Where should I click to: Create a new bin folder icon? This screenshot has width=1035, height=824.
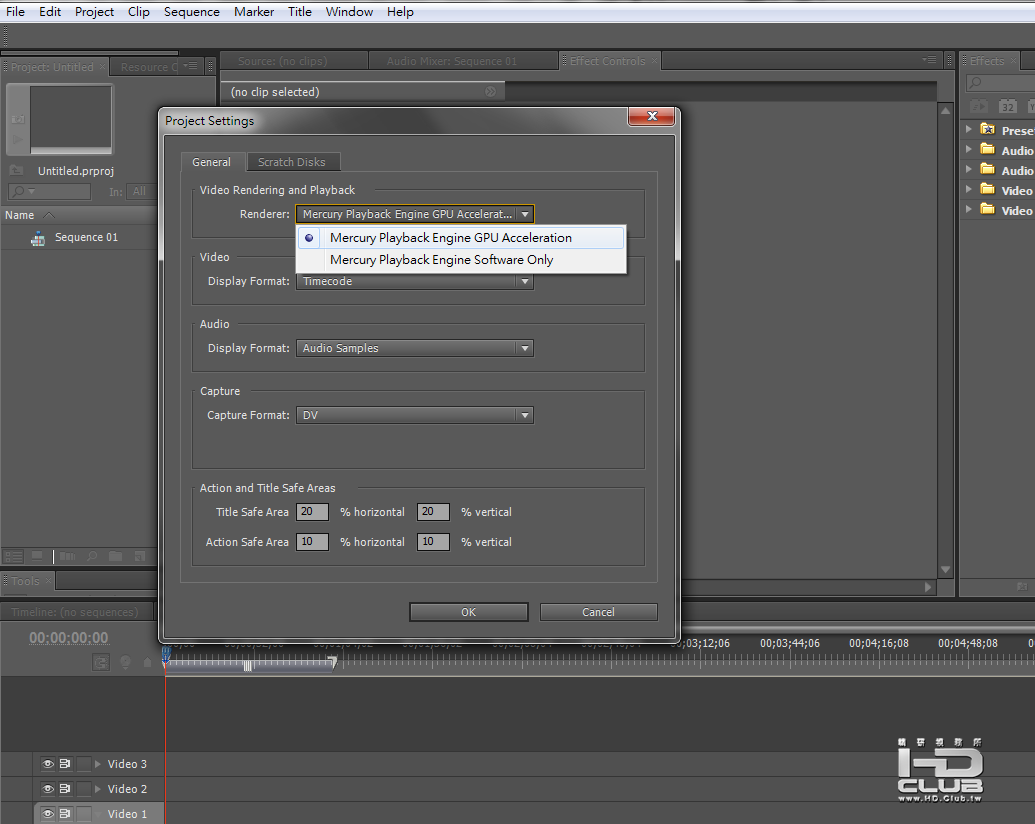(x=116, y=557)
